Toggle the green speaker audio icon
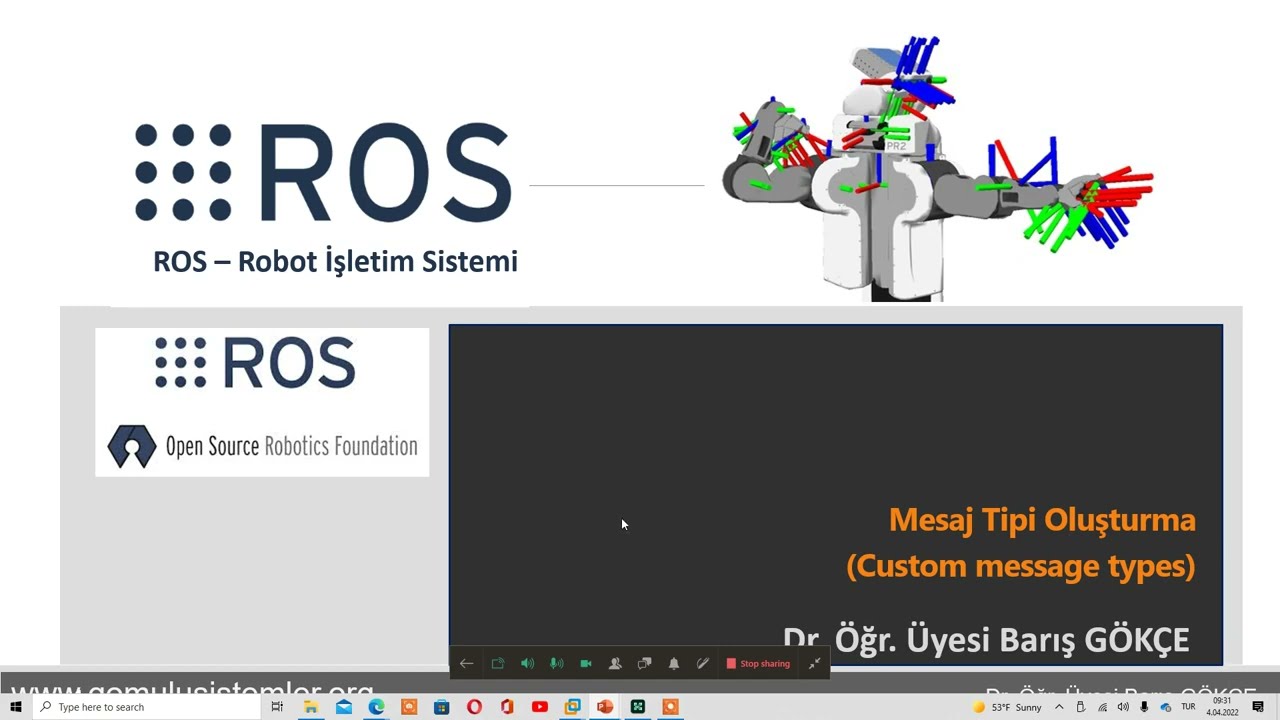 pyautogui.click(x=527, y=663)
